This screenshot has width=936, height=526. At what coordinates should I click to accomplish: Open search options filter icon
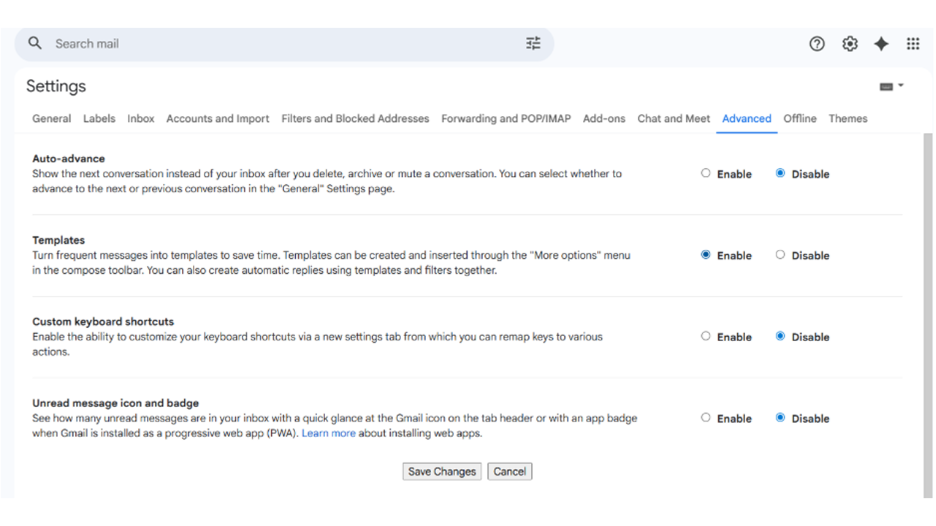533,43
